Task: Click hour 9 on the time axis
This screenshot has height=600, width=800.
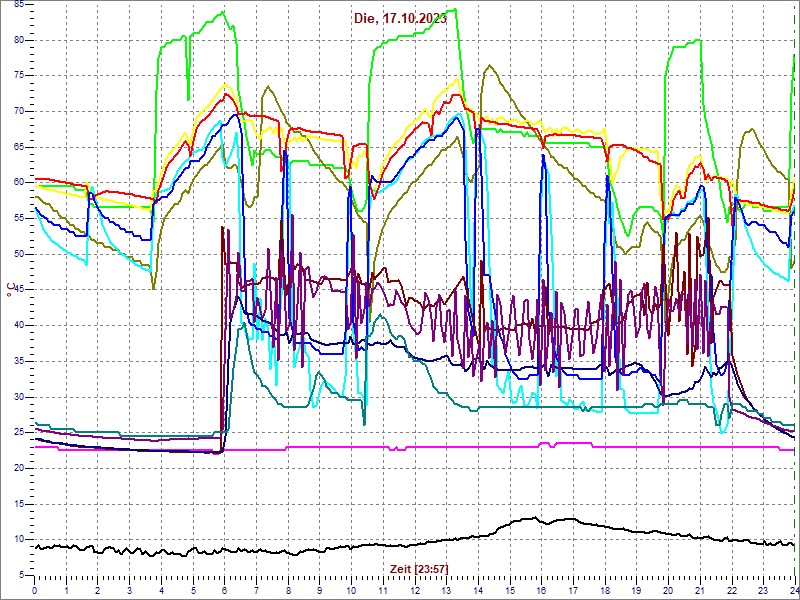Action: point(319,590)
